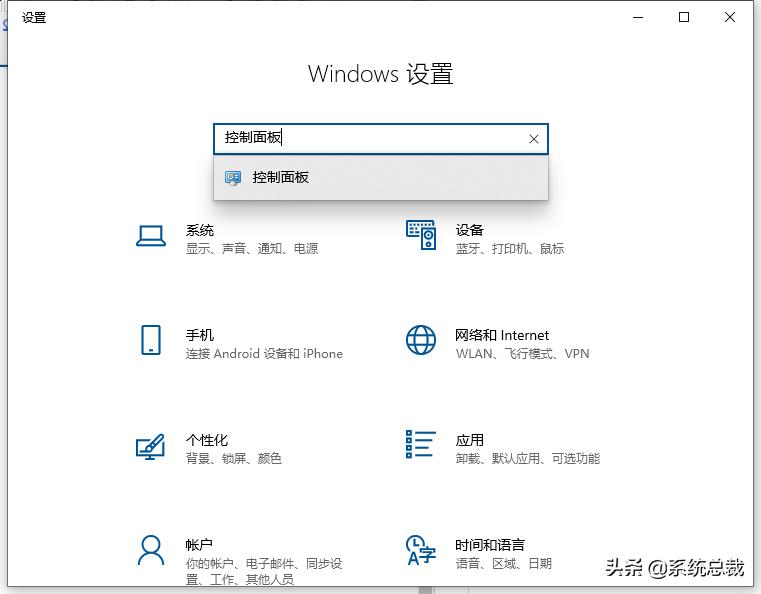This screenshot has width=761, height=594.
Task: Open the 应用 list icon
Action: (421, 444)
